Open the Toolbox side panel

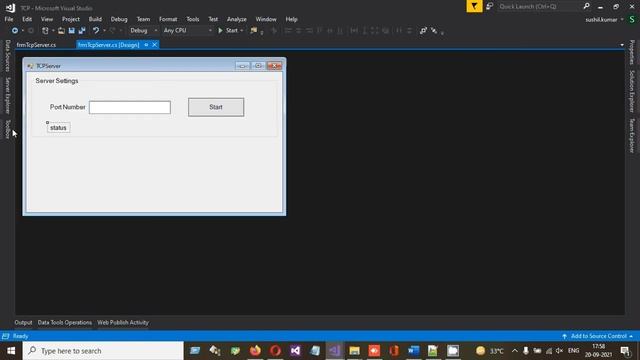(x=7, y=129)
